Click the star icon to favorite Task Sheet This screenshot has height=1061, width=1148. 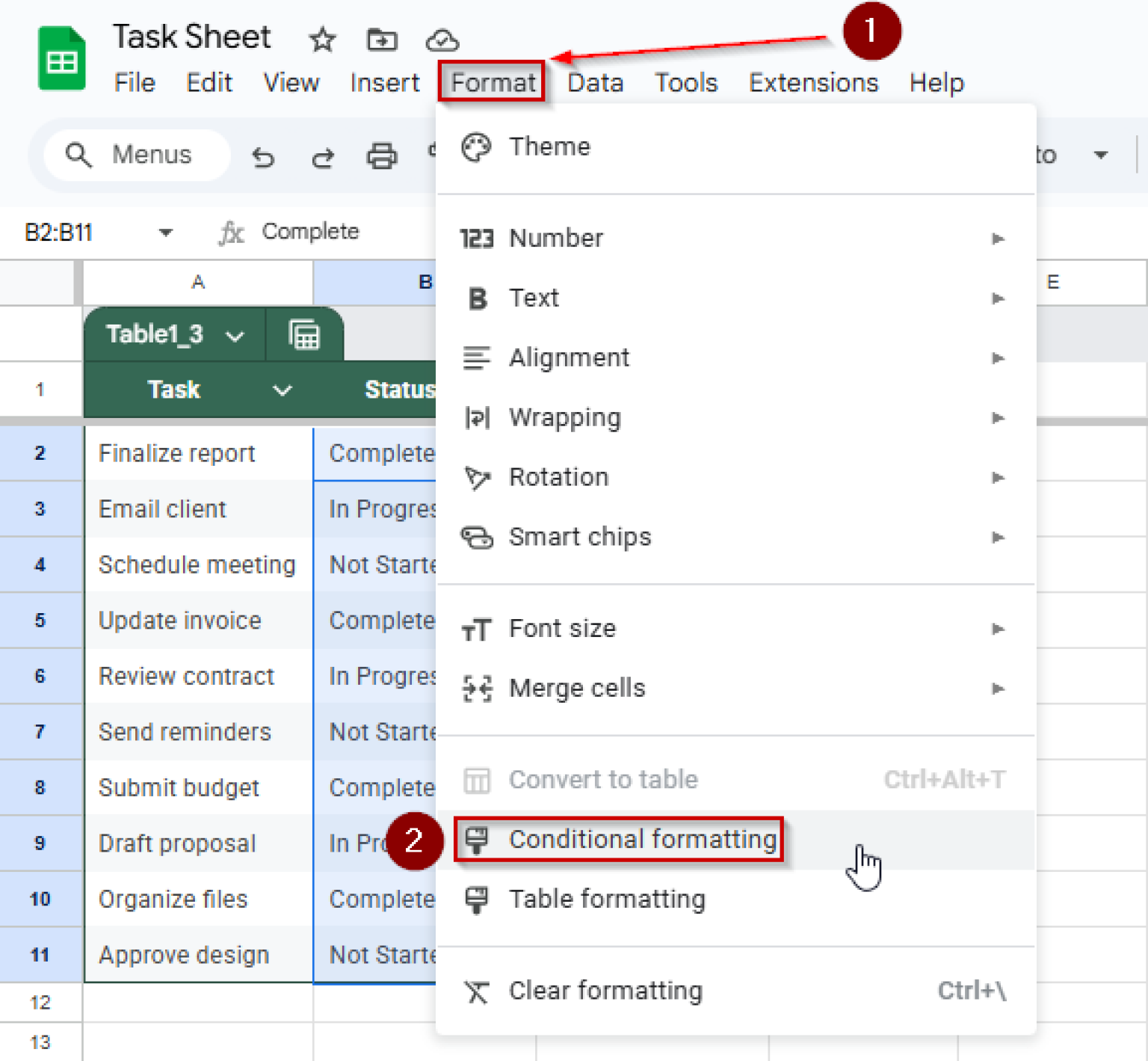tap(321, 41)
